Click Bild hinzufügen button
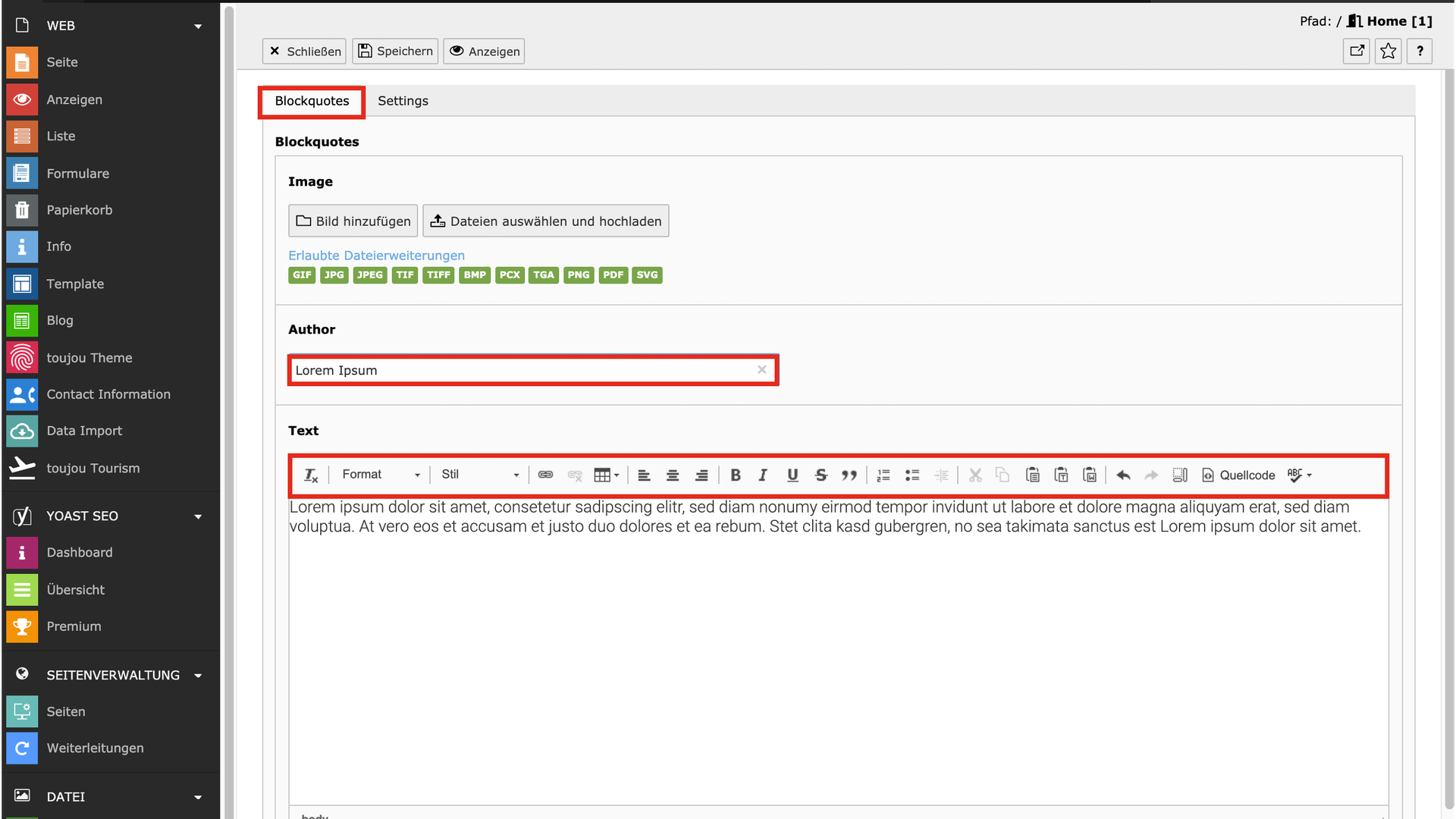Image resolution: width=1456 pixels, height=819 pixels. pos(353,221)
